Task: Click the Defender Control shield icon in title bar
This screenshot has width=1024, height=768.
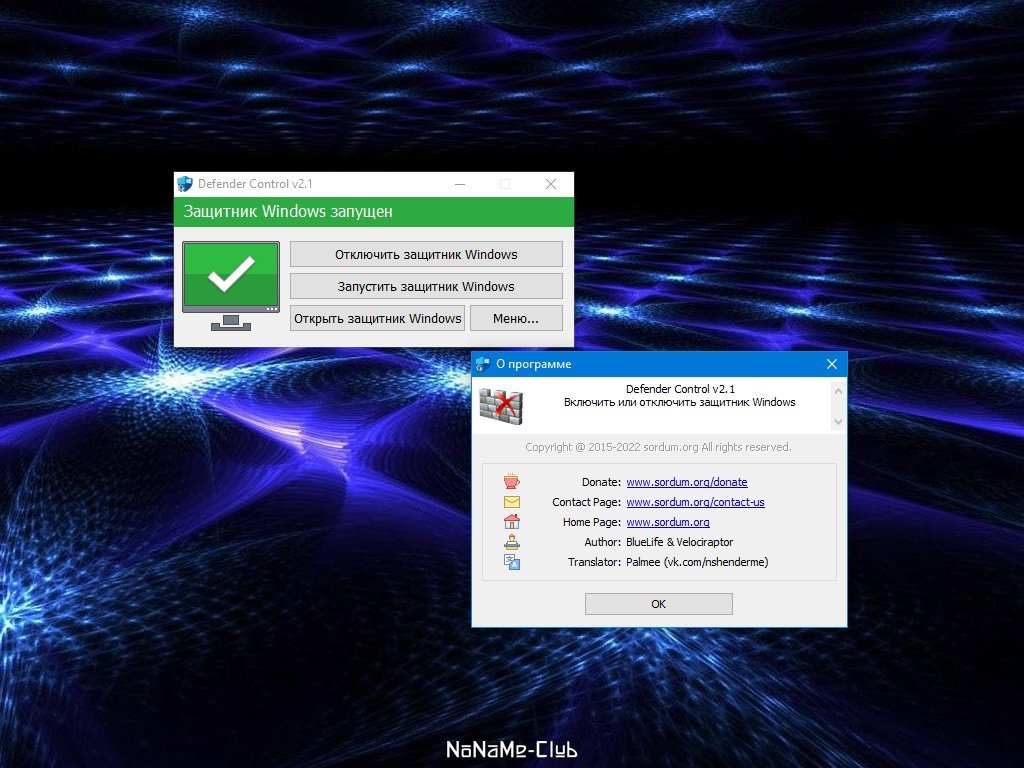Action: click(x=185, y=184)
